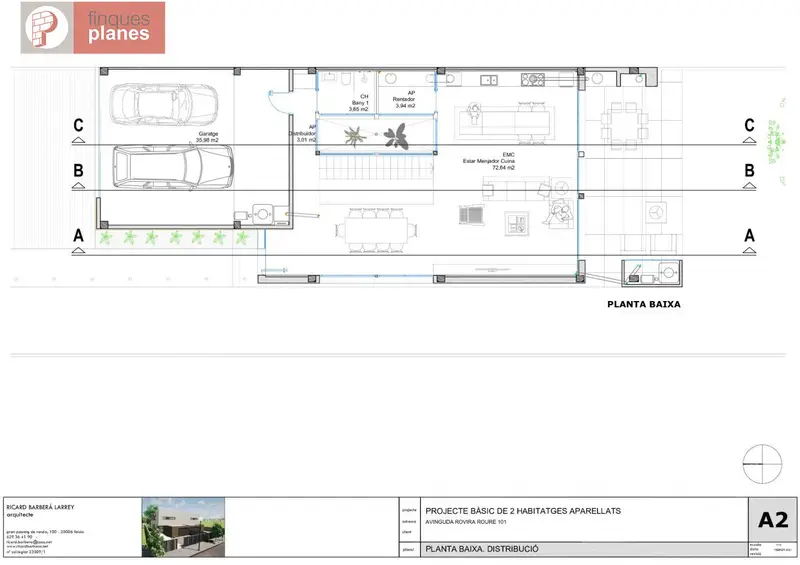Screen dimensions: 800x565
Task: Click the Bany 1 room label
Action: click(x=359, y=104)
